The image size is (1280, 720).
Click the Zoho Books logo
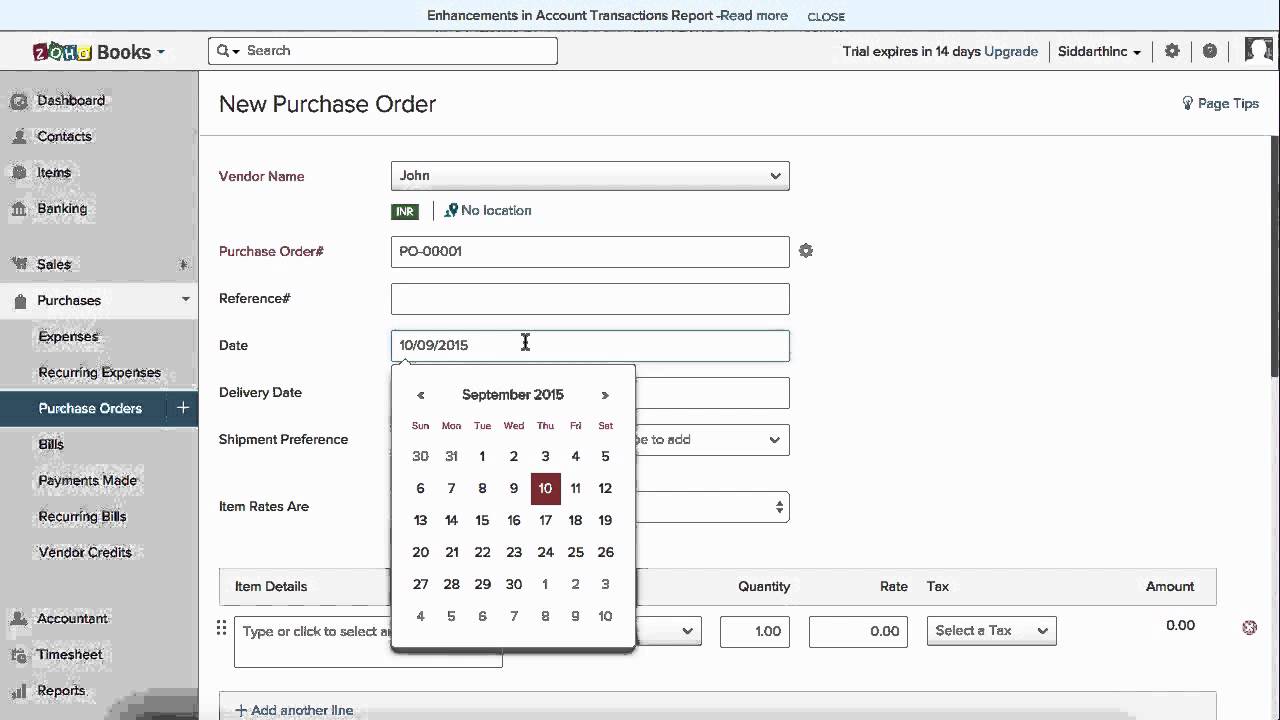pos(92,52)
